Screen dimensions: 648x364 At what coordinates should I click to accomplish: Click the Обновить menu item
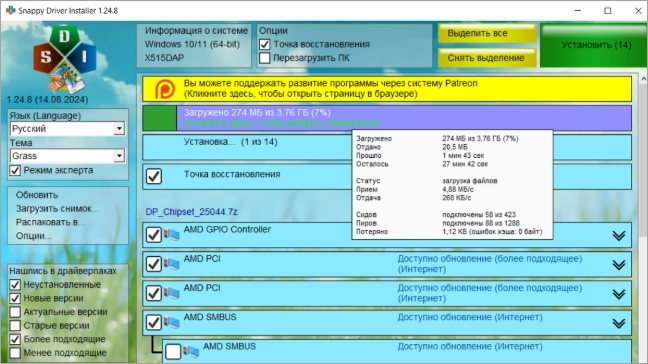pos(37,195)
